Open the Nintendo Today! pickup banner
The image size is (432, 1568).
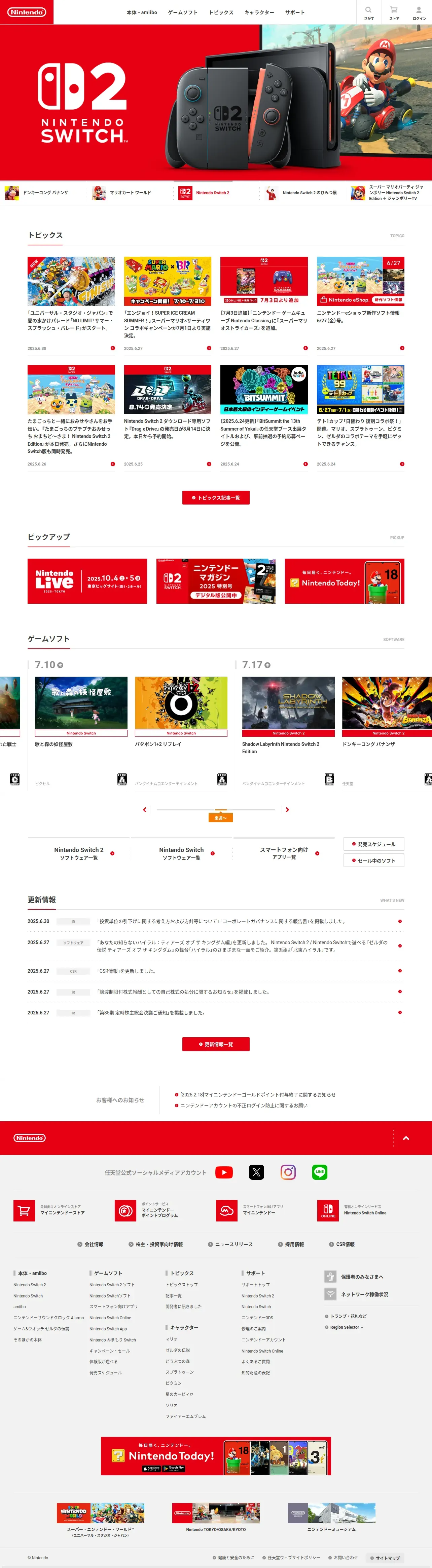tap(344, 581)
